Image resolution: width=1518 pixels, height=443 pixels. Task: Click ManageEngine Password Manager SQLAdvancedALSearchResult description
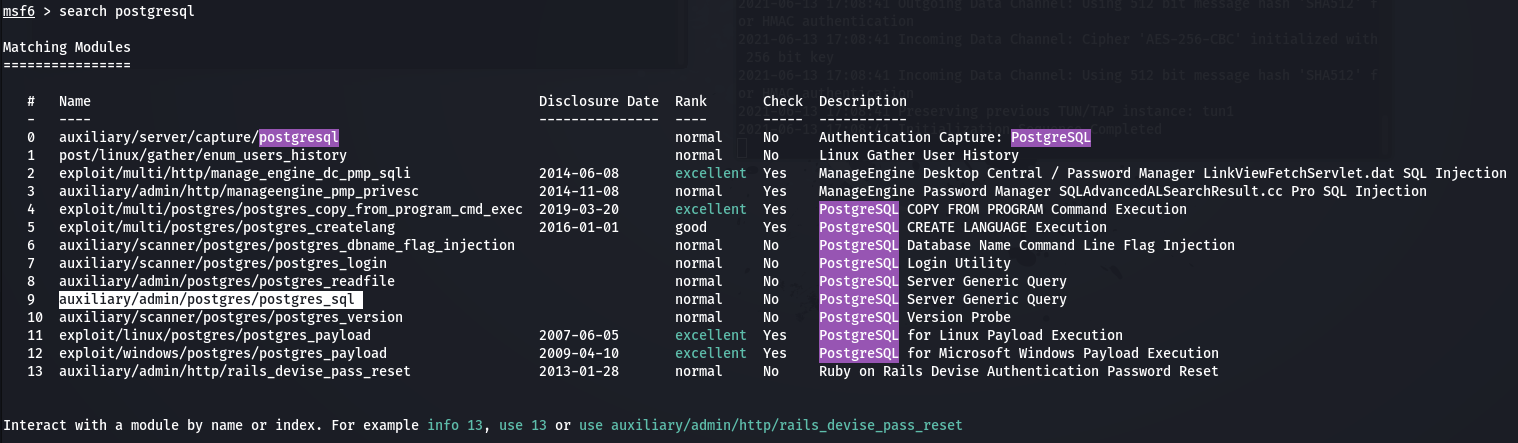pyautogui.click(x=1123, y=191)
